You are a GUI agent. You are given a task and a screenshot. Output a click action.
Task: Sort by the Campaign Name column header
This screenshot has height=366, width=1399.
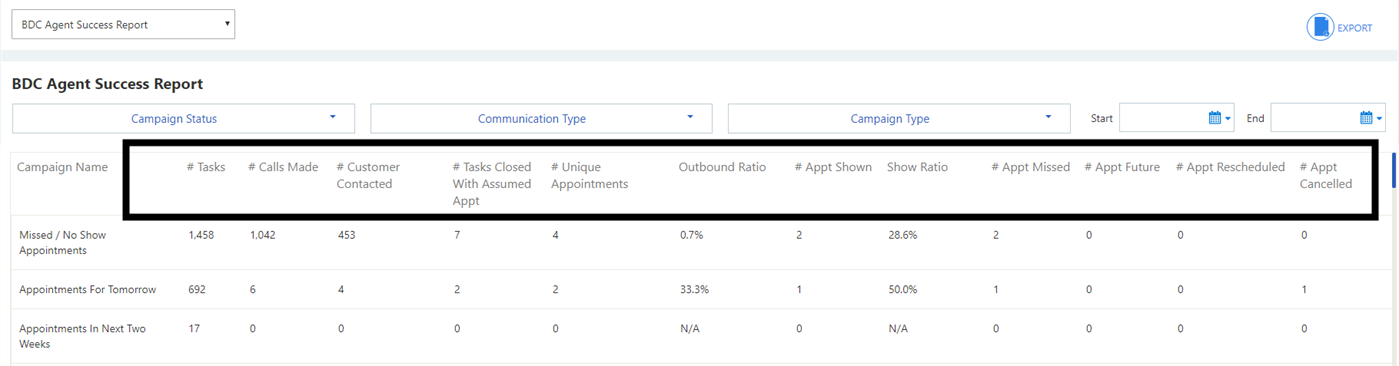62,167
